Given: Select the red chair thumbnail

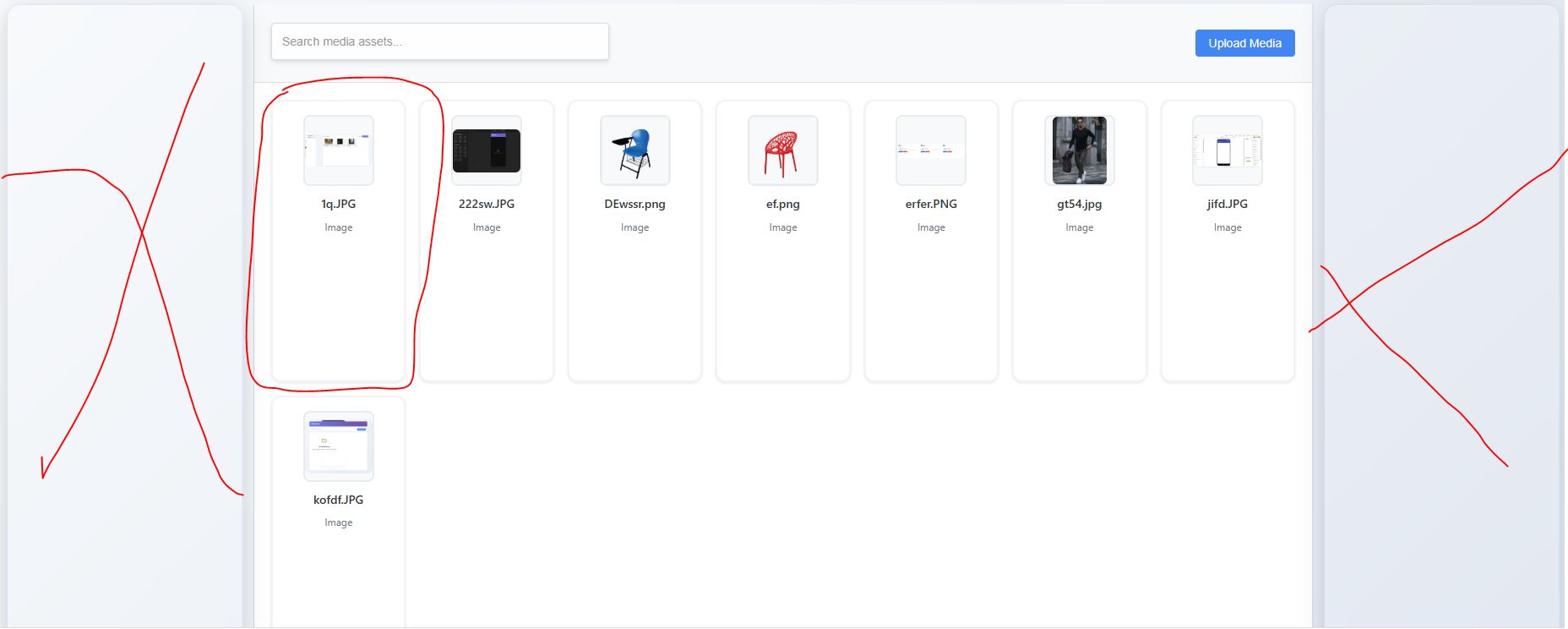Looking at the screenshot, I should tap(782, 150).
